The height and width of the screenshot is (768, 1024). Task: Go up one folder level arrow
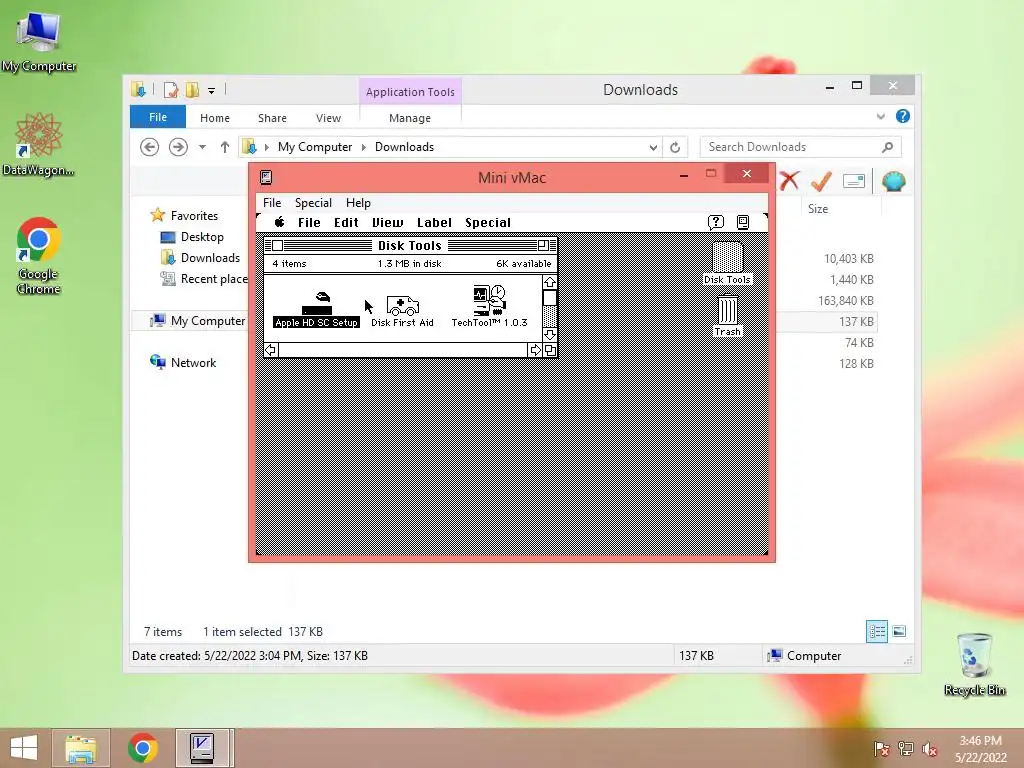[225, 147]
